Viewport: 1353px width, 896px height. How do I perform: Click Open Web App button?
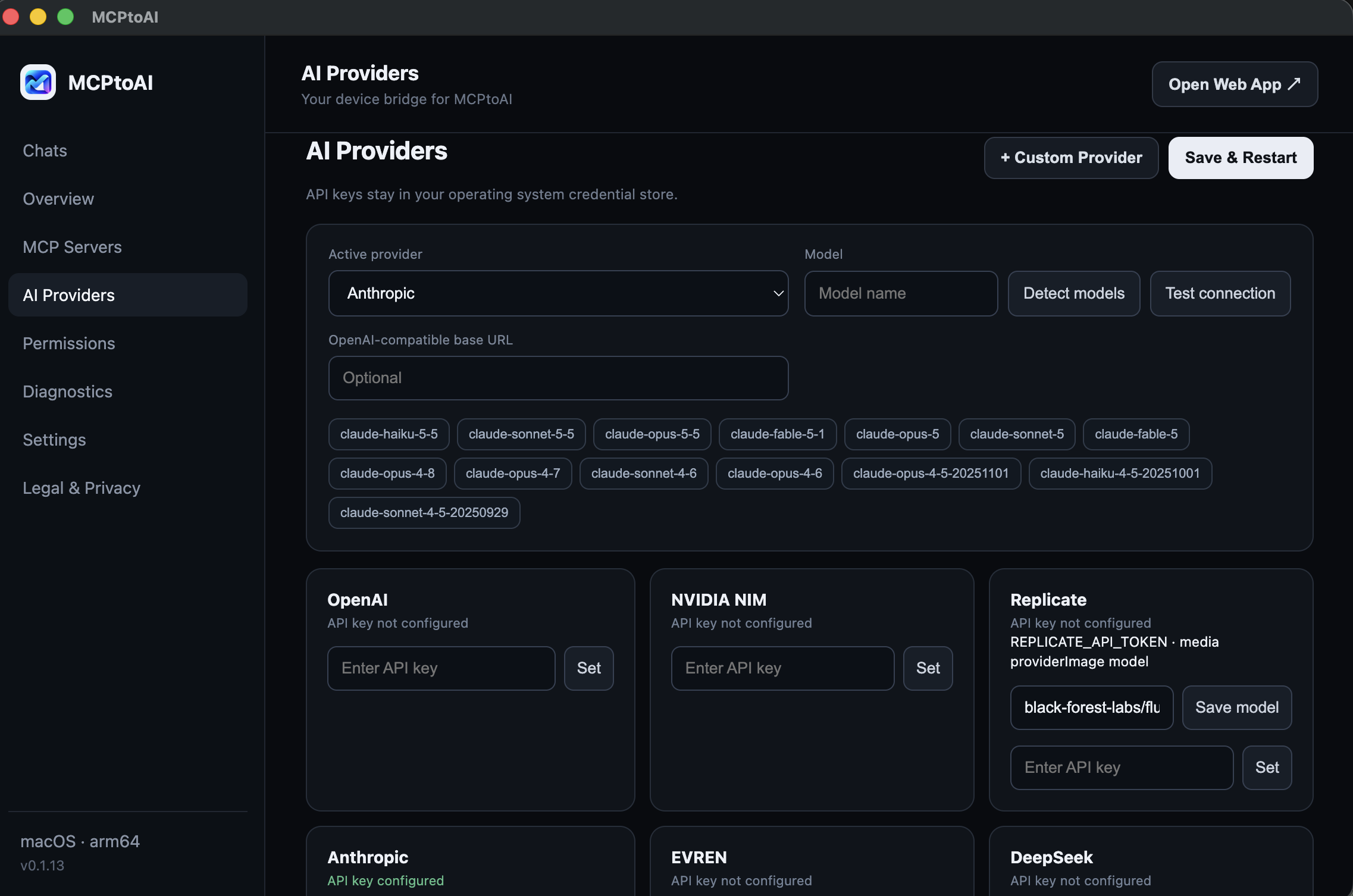coord(1235,84)
